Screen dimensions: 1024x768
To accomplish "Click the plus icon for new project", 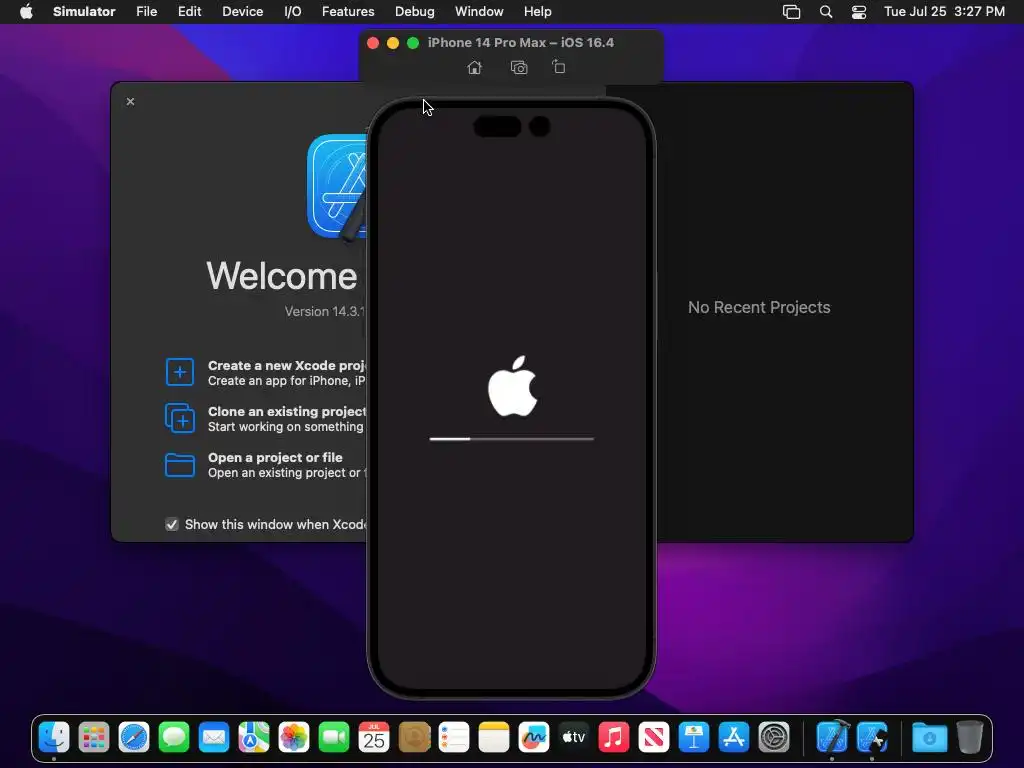I will click(180, 372).
